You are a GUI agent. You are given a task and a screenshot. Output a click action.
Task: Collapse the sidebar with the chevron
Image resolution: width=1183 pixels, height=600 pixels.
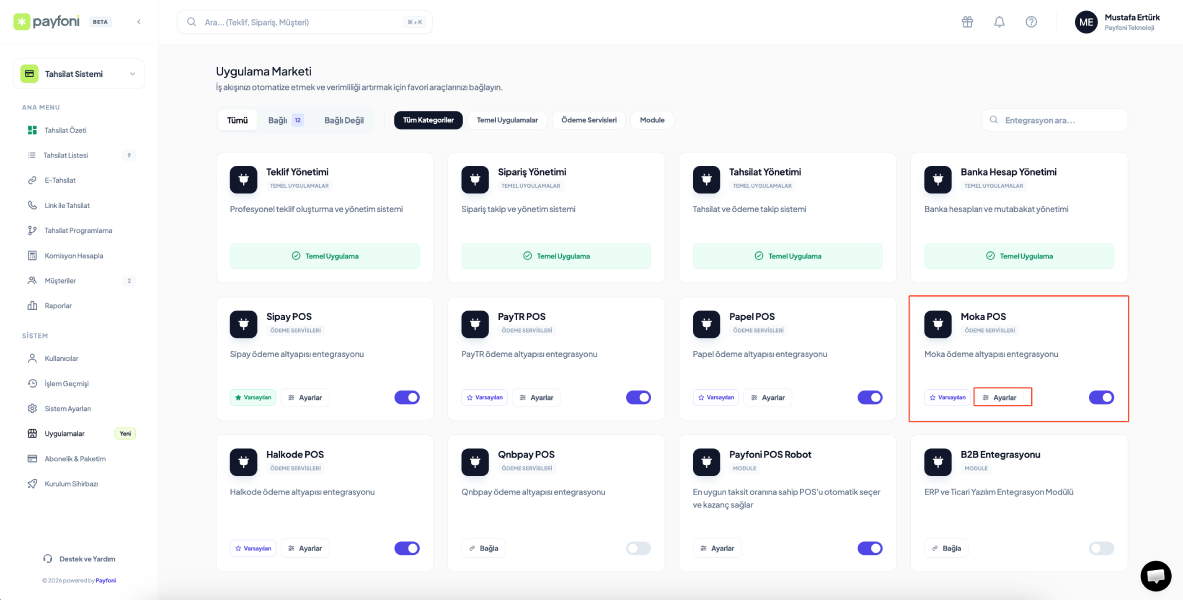[139, 21]
